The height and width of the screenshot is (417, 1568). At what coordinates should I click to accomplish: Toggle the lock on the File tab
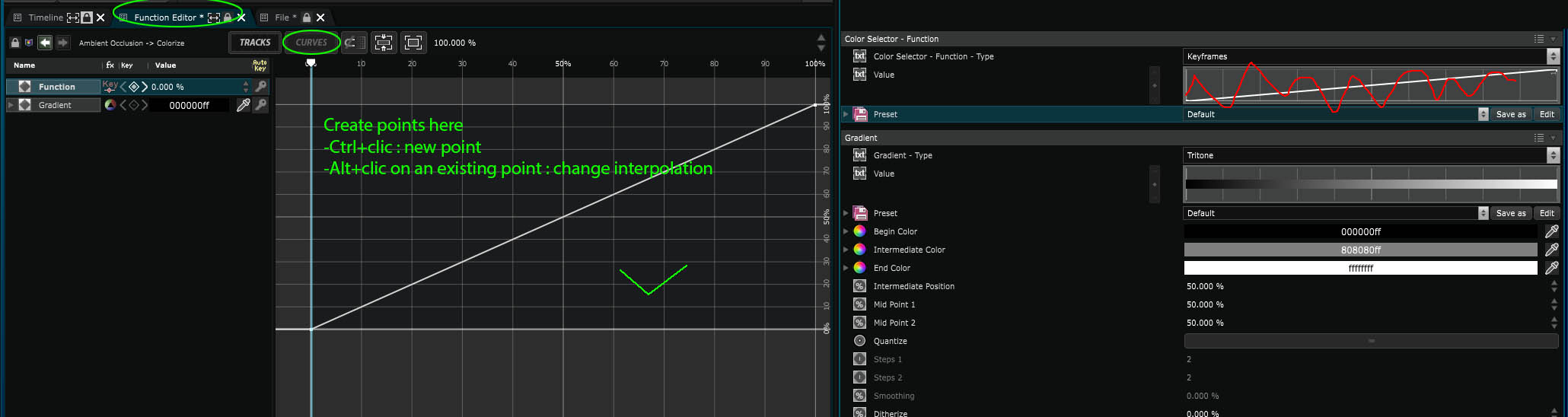[x=307, y=18]
